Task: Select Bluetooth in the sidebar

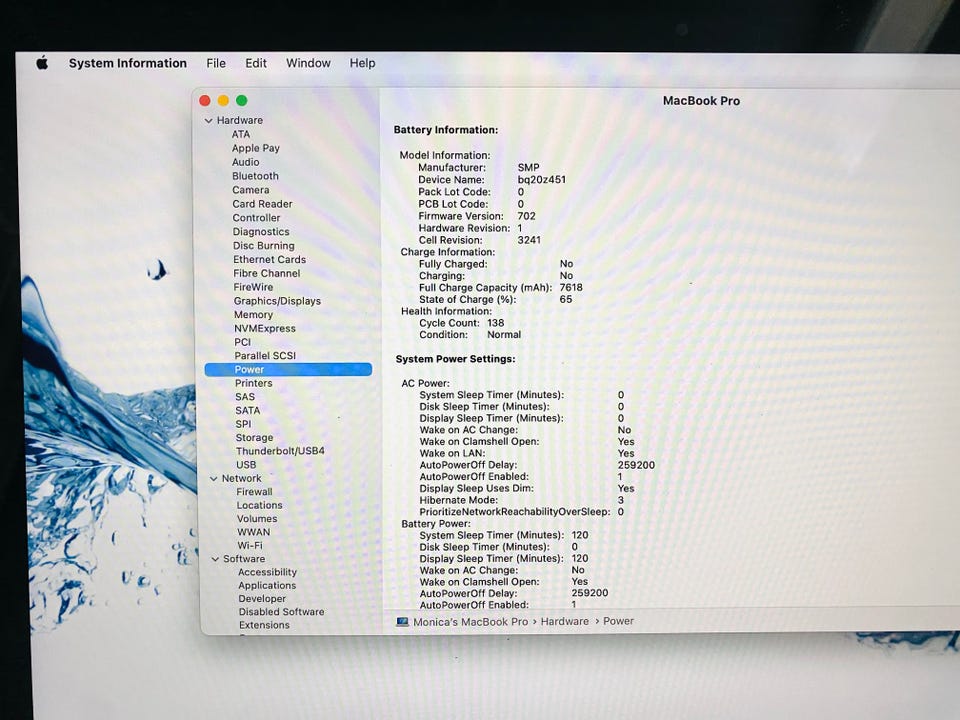Action: point(255,176)
